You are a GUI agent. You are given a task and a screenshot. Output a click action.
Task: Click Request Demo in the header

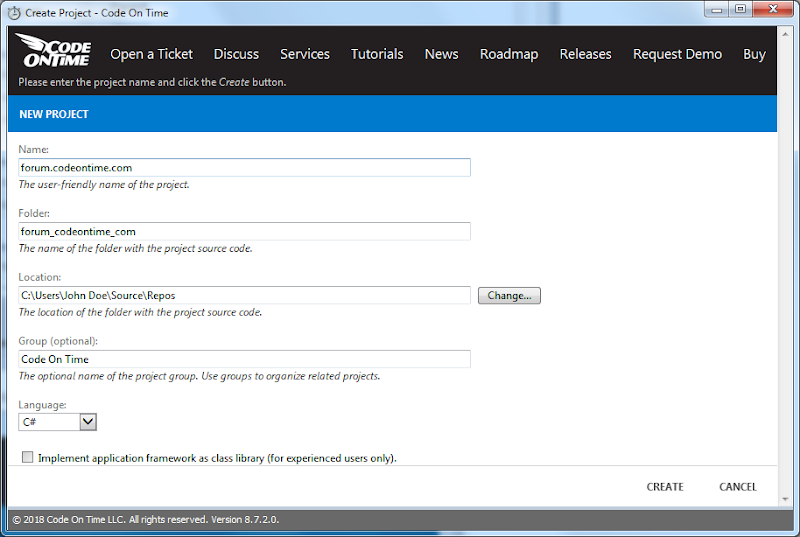(x=677, y=54)
